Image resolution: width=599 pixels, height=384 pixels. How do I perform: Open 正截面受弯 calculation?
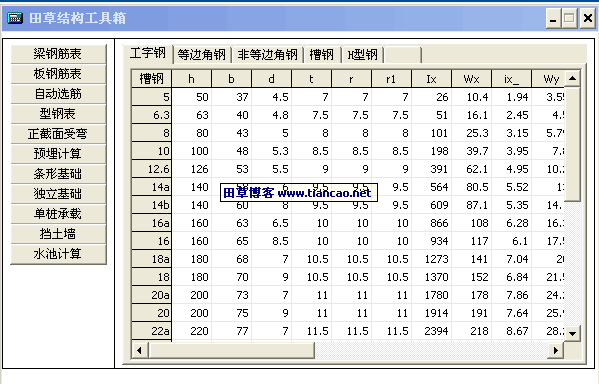pos(58,134)
